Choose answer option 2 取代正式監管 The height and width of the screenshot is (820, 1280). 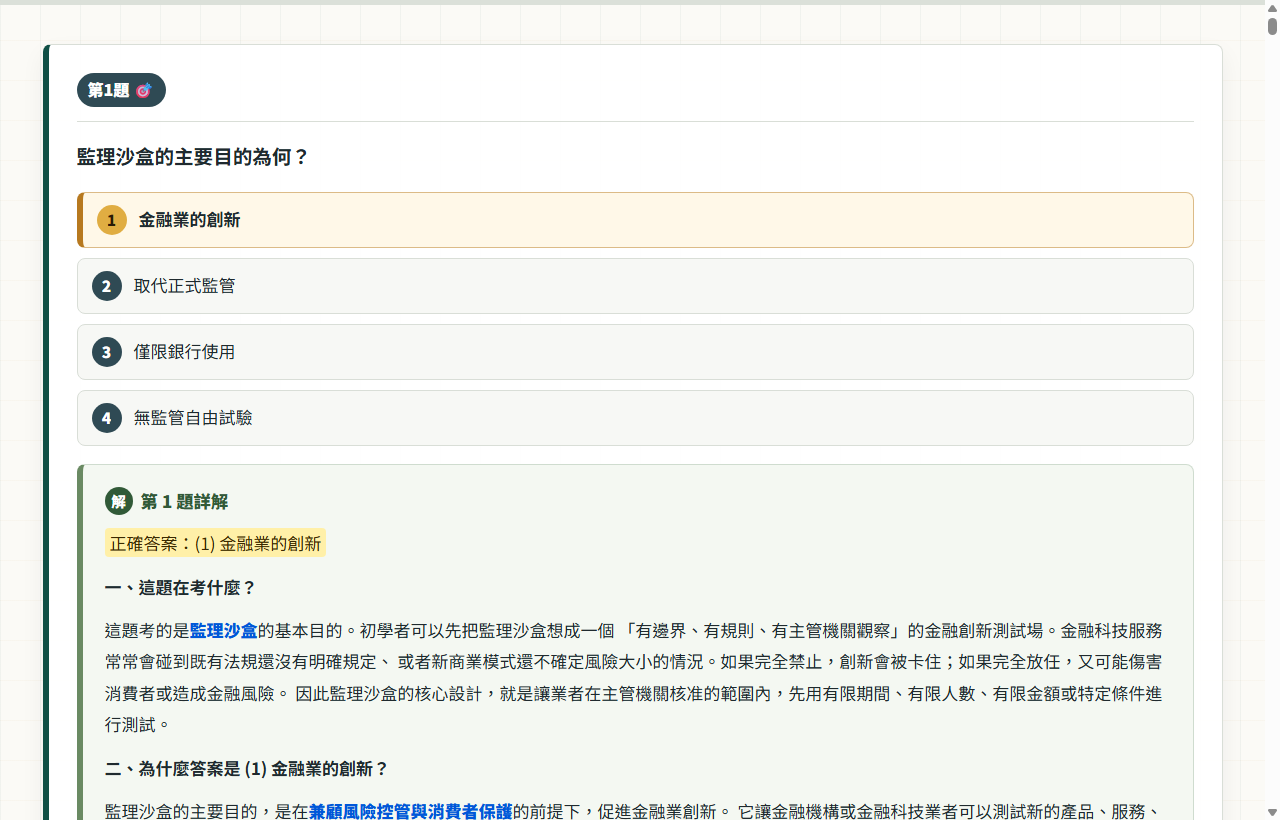(x=635, y=286)
